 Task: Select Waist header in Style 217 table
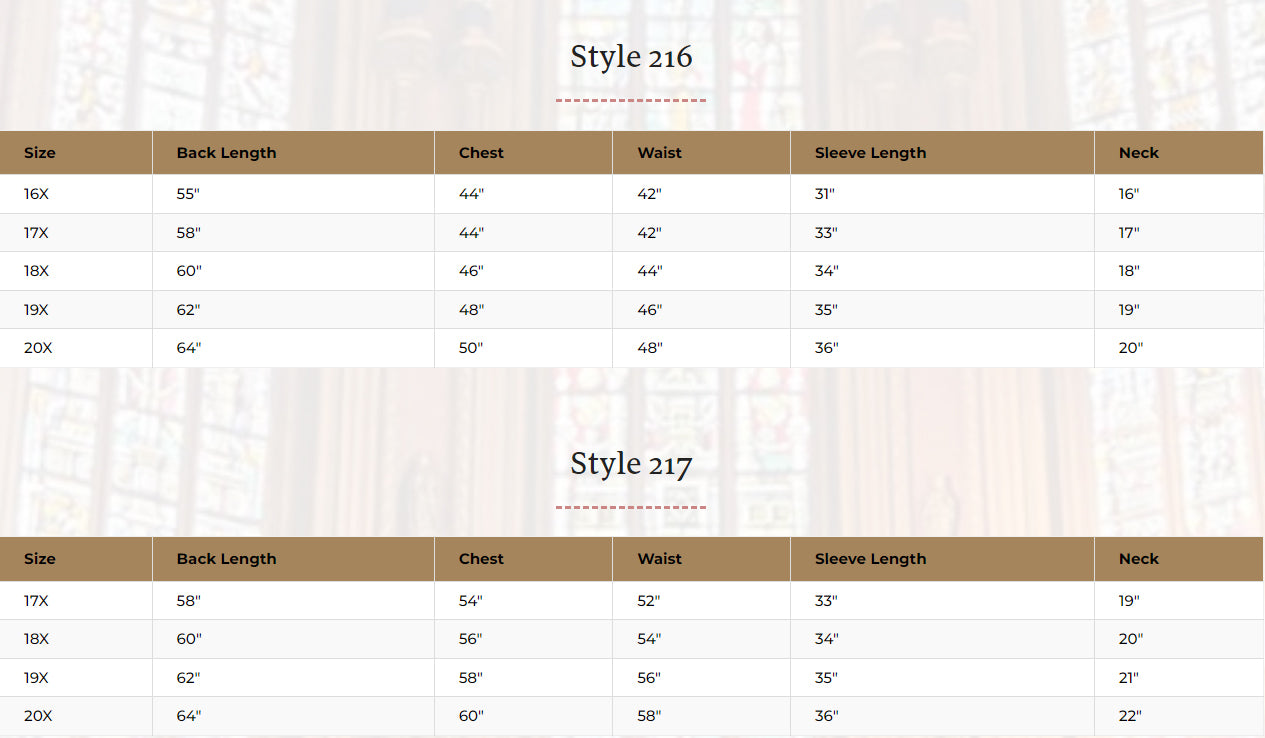point(659,559)
